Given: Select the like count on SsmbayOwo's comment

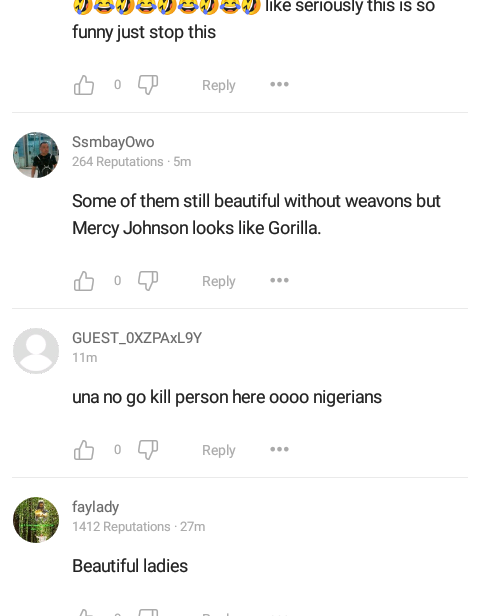Looking at the screenshot, I should [117, 280].
